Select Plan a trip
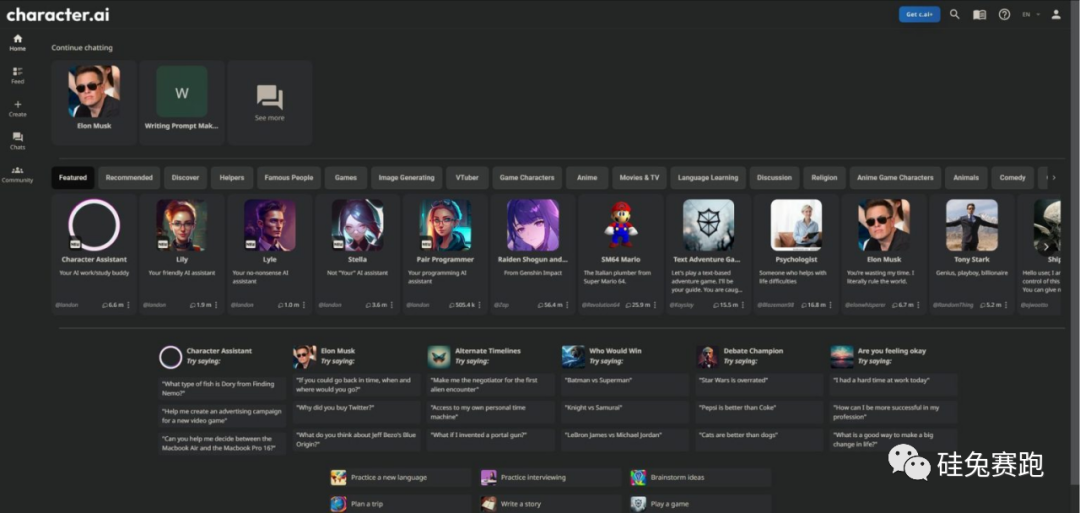The height and width of the screenshot is (513, 1080). pyautogui.click(x=399, y=504)
